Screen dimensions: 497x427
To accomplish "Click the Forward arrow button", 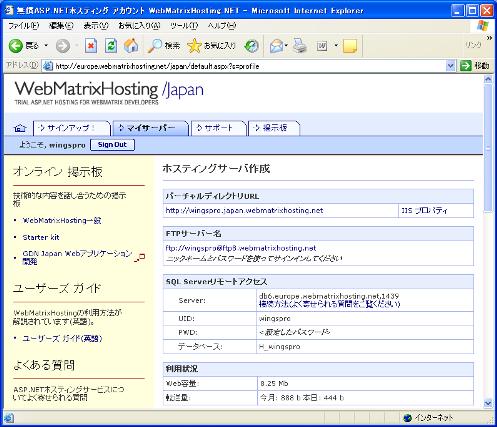I will pos(63,46).
